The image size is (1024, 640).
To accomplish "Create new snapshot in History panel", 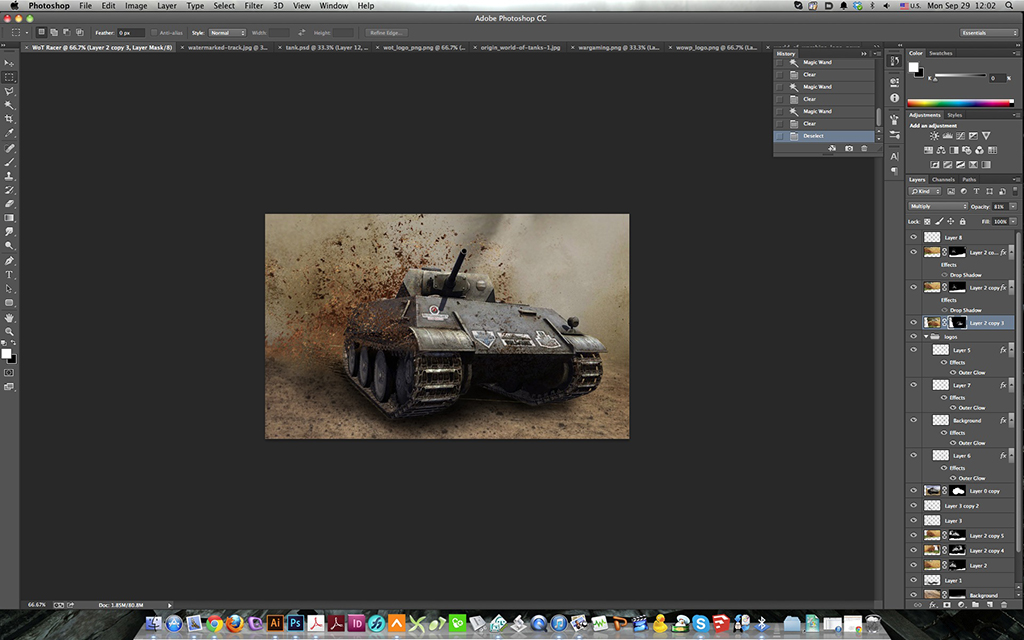I will [849, 149].
